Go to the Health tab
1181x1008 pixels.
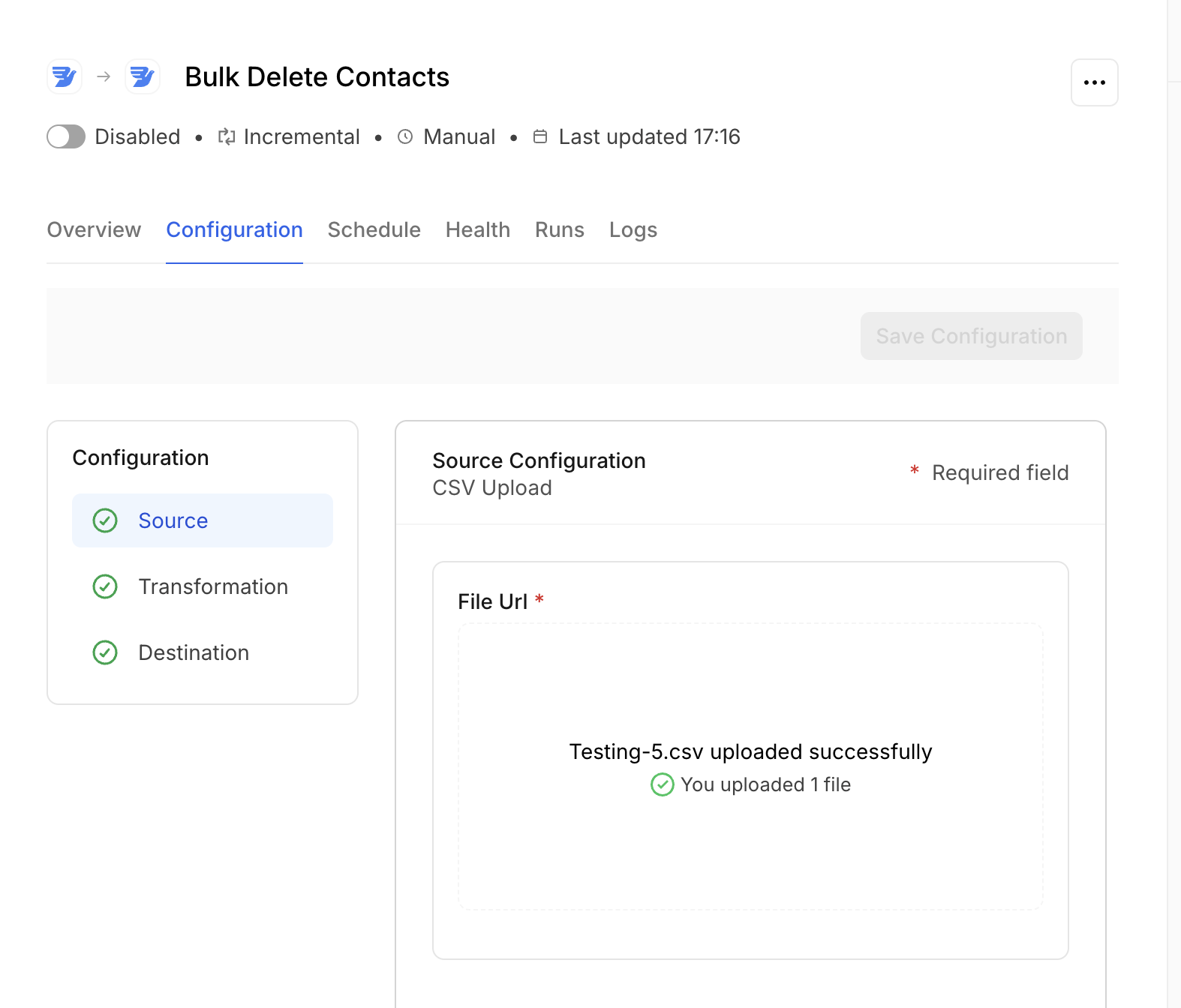pos(477,229)
